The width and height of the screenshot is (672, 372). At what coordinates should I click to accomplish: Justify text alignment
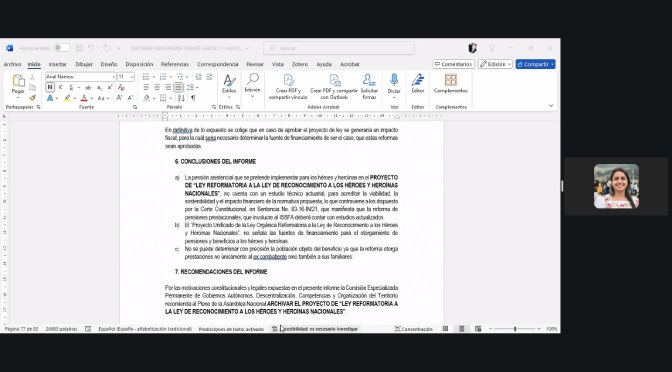(178, 87)
